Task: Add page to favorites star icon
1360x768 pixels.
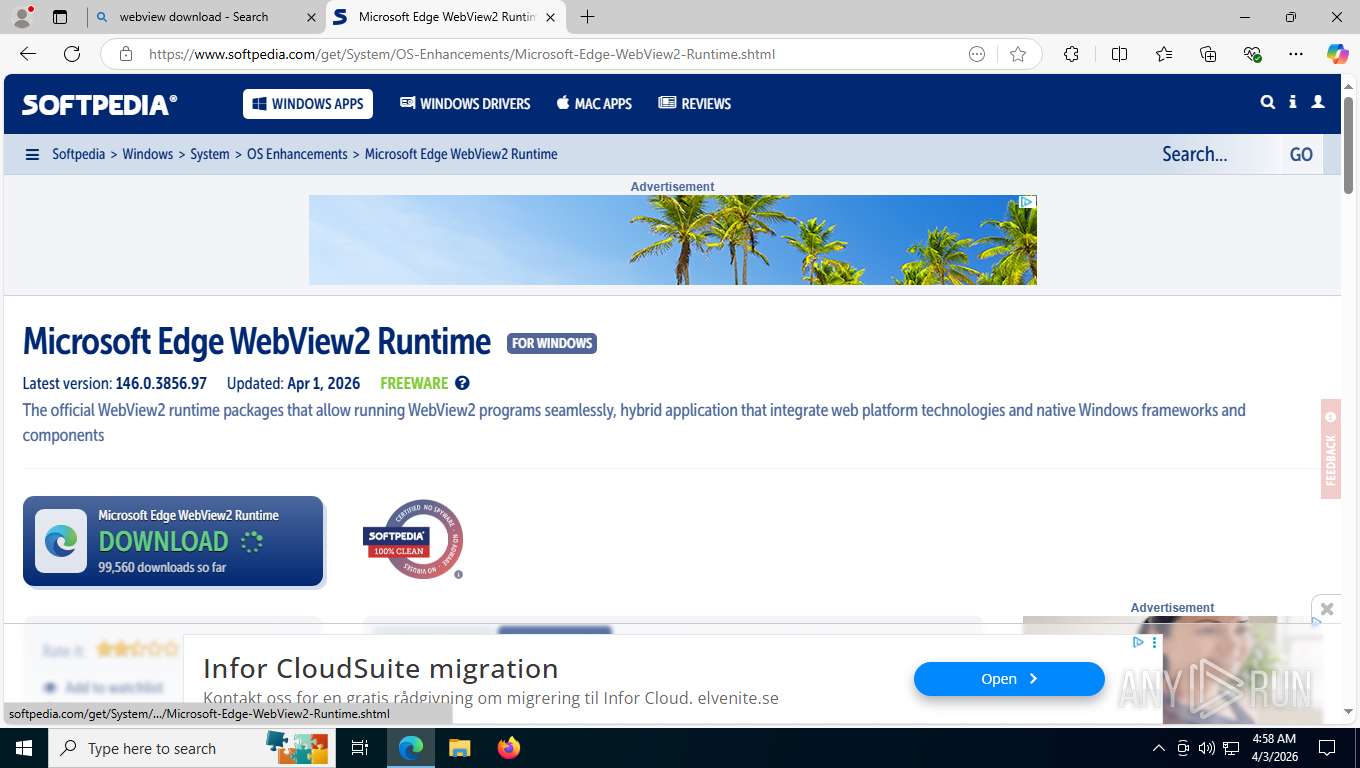Action: click(x=1018, y=54)
